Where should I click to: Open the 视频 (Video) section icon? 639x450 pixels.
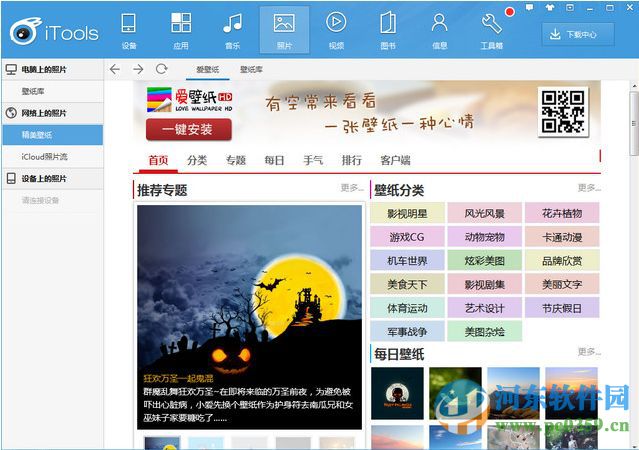[x=336, y=22]
